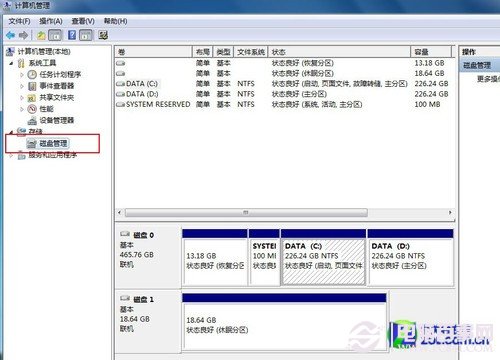Toggle the console tree pane button
The image size is (500, 360).
[x=55, y=35]
